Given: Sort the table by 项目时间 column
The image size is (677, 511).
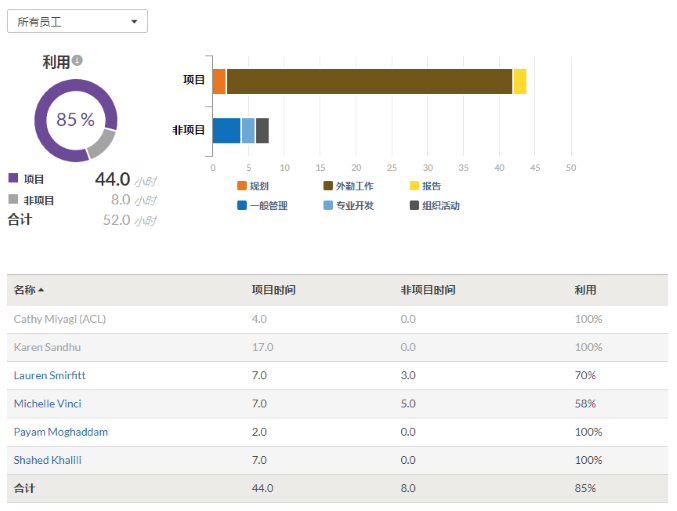Looking at the screenshot, I should point(273,290).
